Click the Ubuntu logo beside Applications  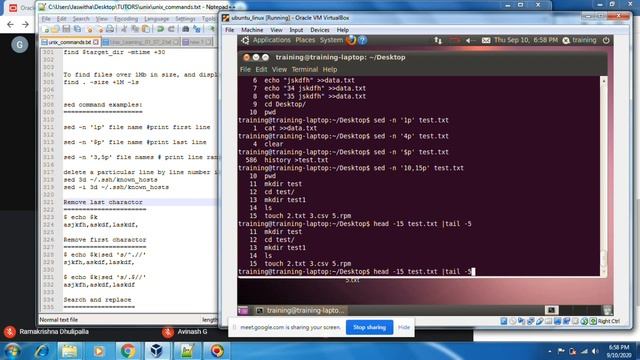pos(245,40)
